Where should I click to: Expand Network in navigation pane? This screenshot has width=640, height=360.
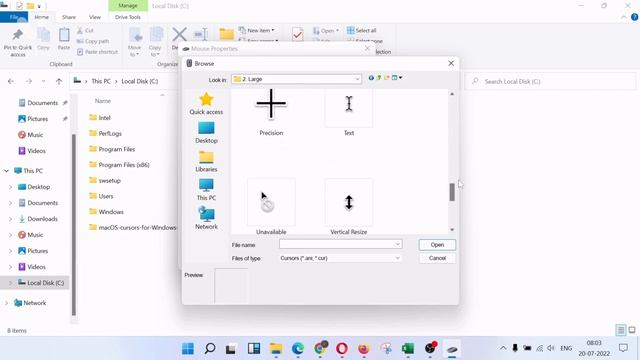(7, 303)
